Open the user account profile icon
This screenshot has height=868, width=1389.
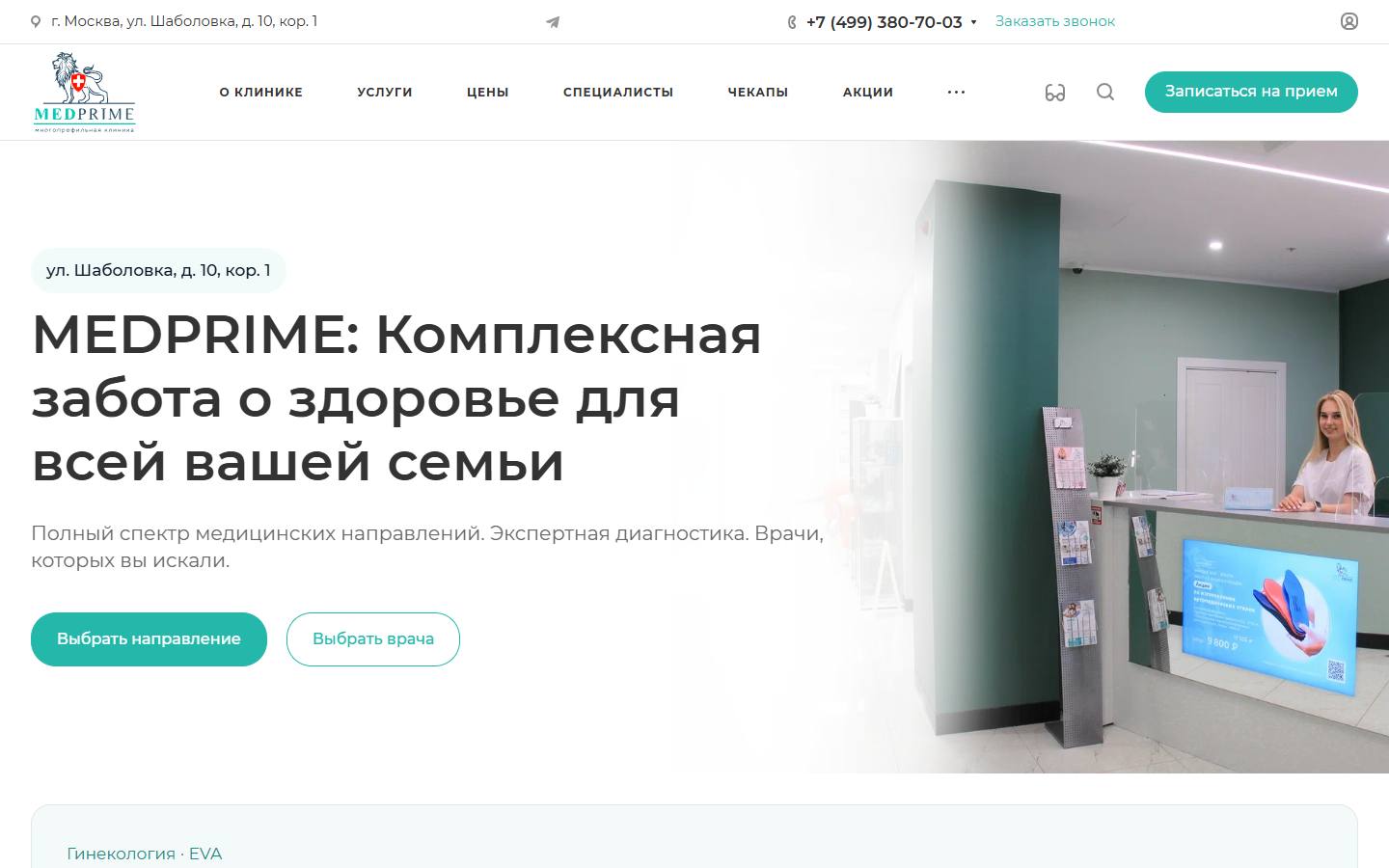[1349, 21]
